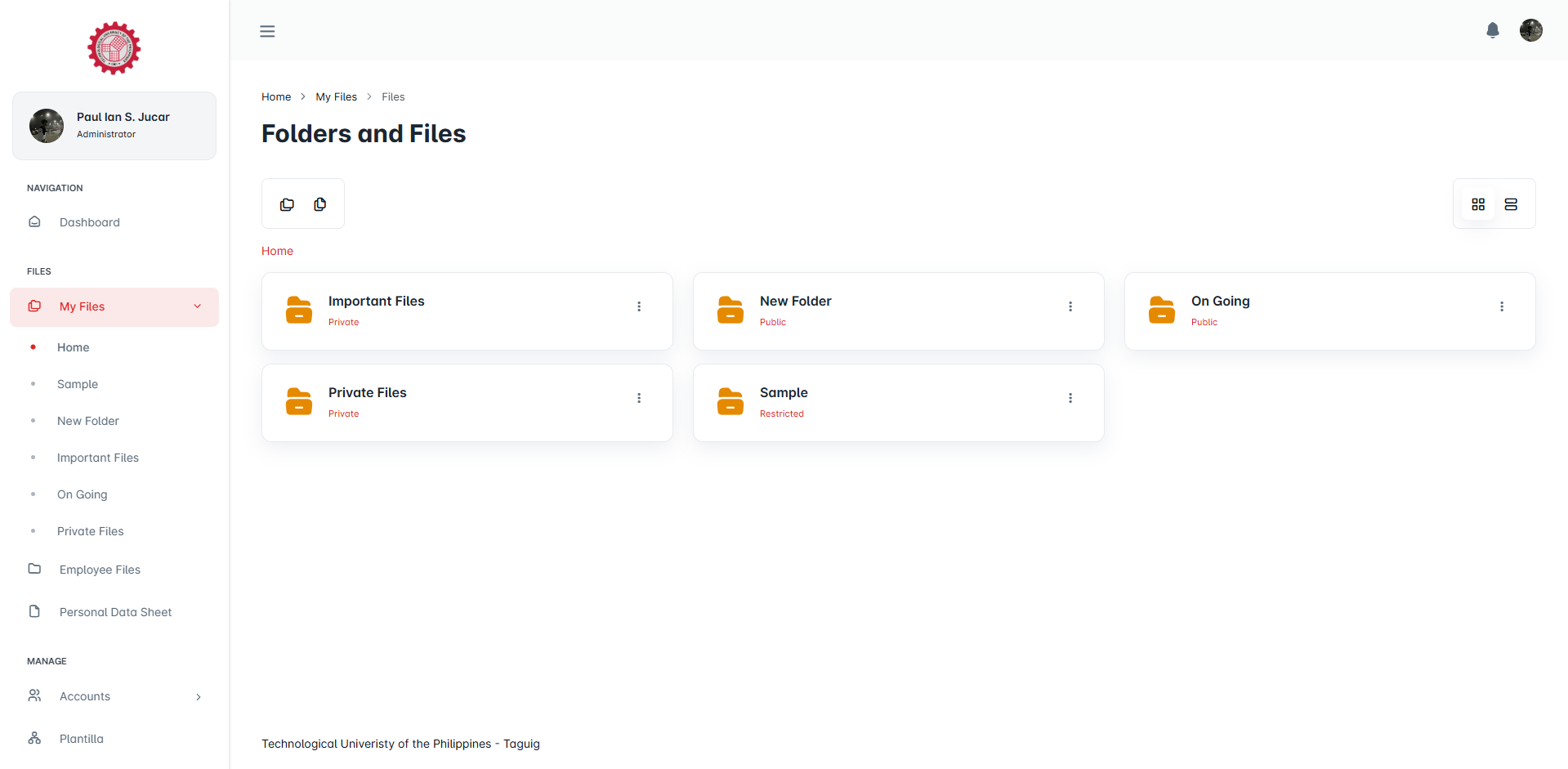Select Private Files in sidebar tree

pos(91,531)
